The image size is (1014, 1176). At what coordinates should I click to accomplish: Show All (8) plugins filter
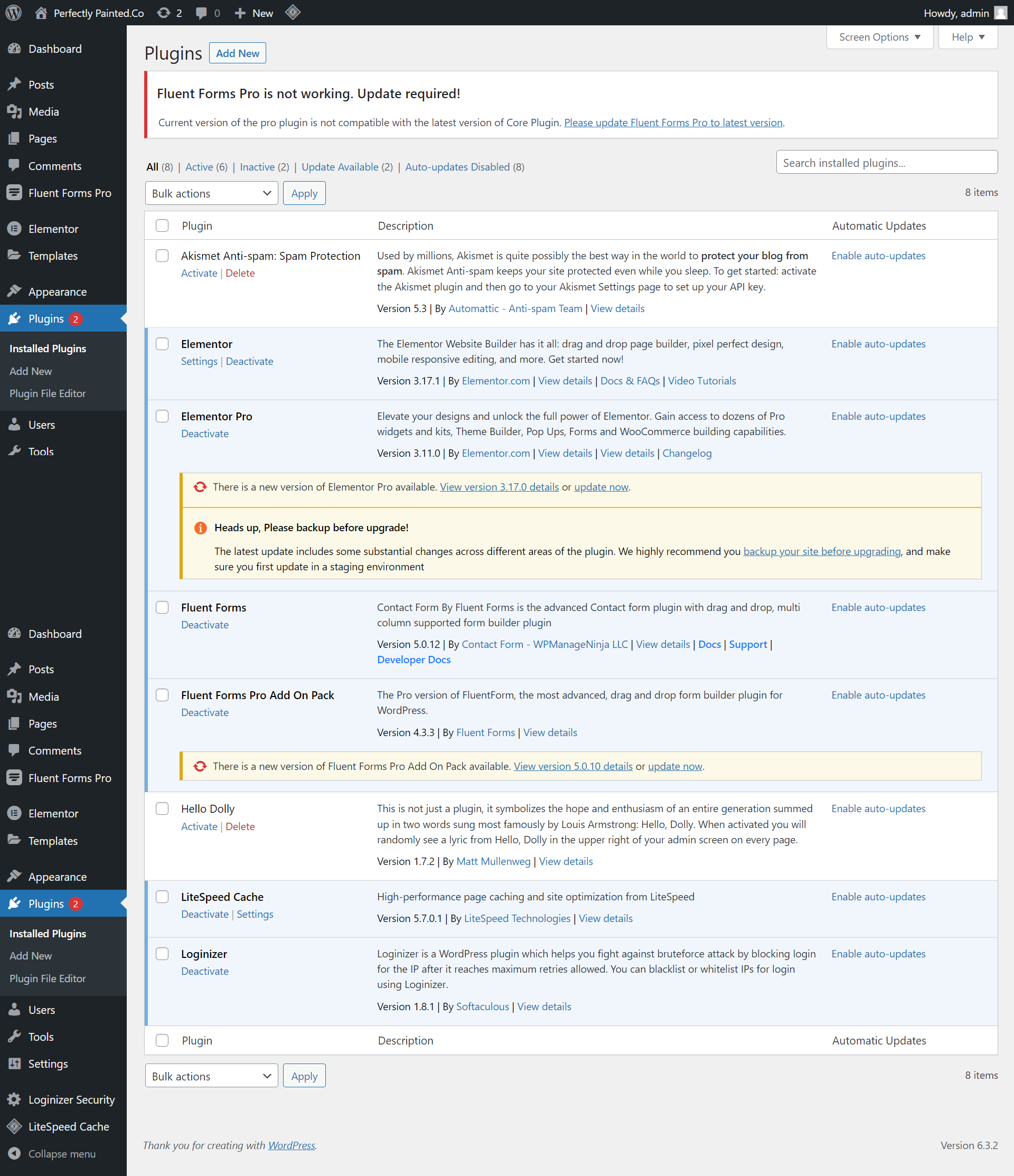tap(159, 167)
